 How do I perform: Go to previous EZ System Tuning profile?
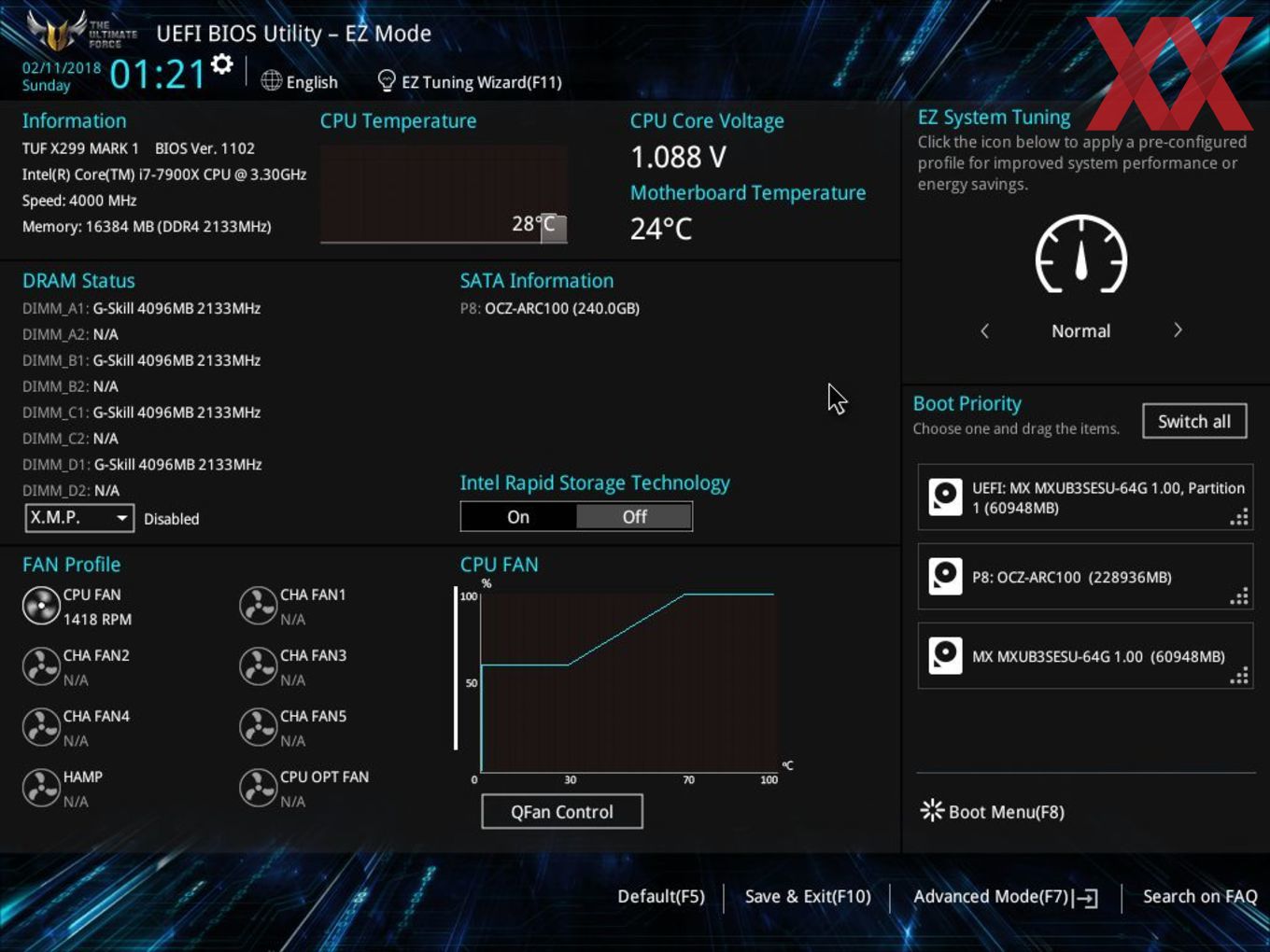(x=984, y=330)
